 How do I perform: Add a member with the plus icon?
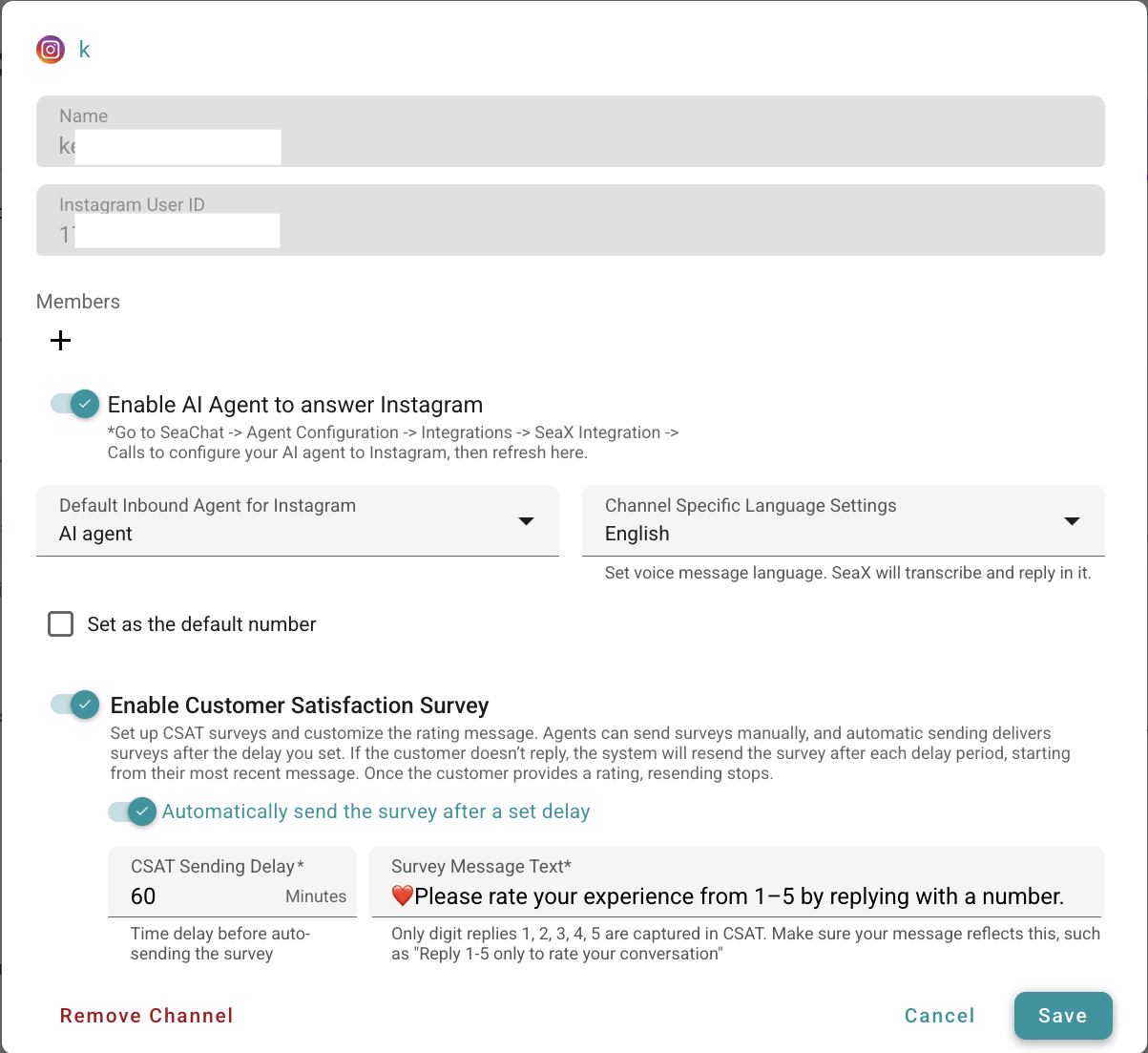coord(61,341)
